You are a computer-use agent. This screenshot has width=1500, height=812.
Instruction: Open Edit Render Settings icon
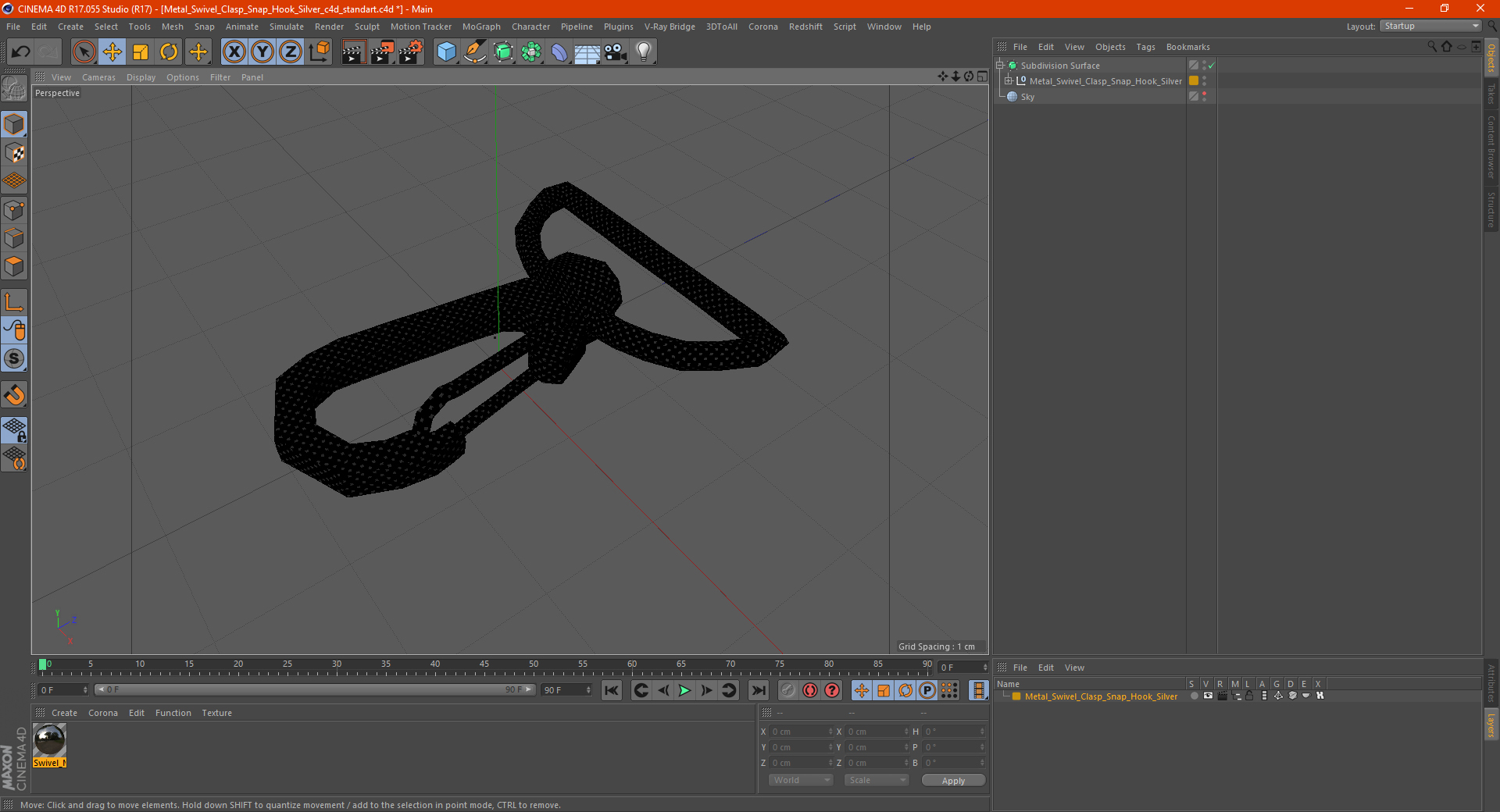click(x=411, y=52)
